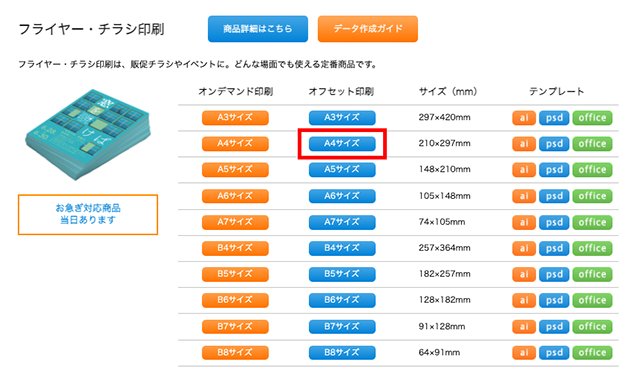Screen dimensions: 640x385
Task: Select offset printing B4サイズ button
Action: (342, 248)
